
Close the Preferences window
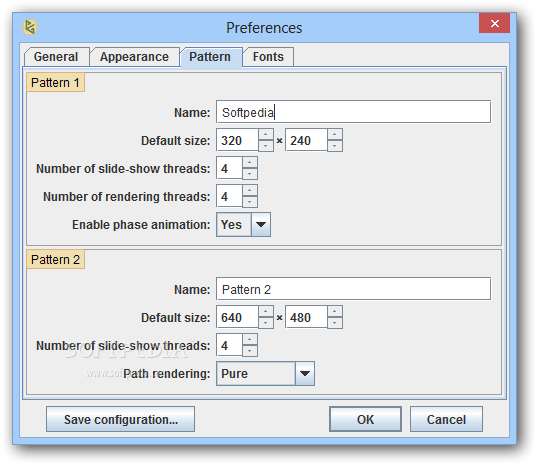pyautogui.click(x=495, y=23)
